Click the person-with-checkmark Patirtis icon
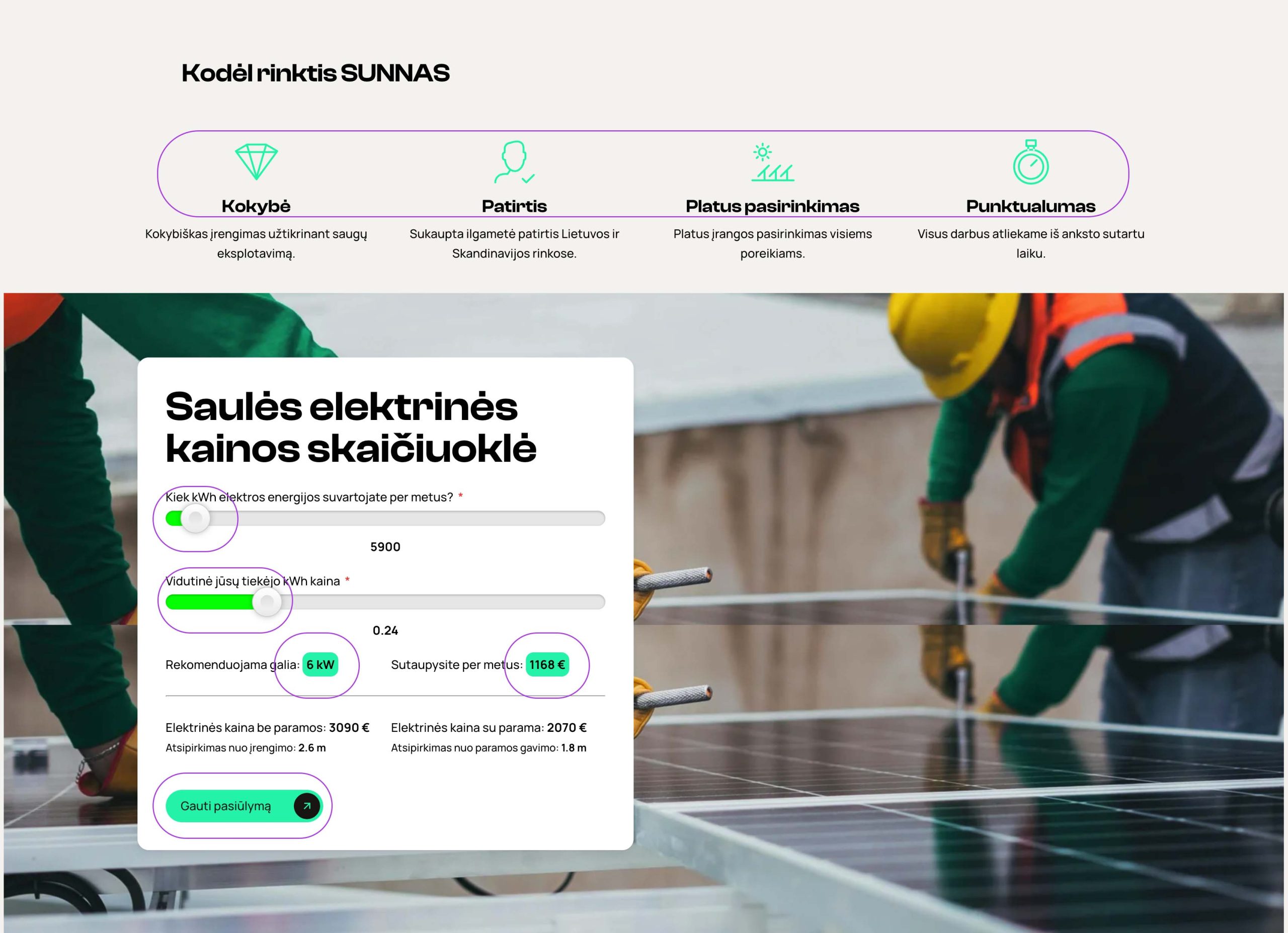 pyautogui.click(x=514, y=162)
